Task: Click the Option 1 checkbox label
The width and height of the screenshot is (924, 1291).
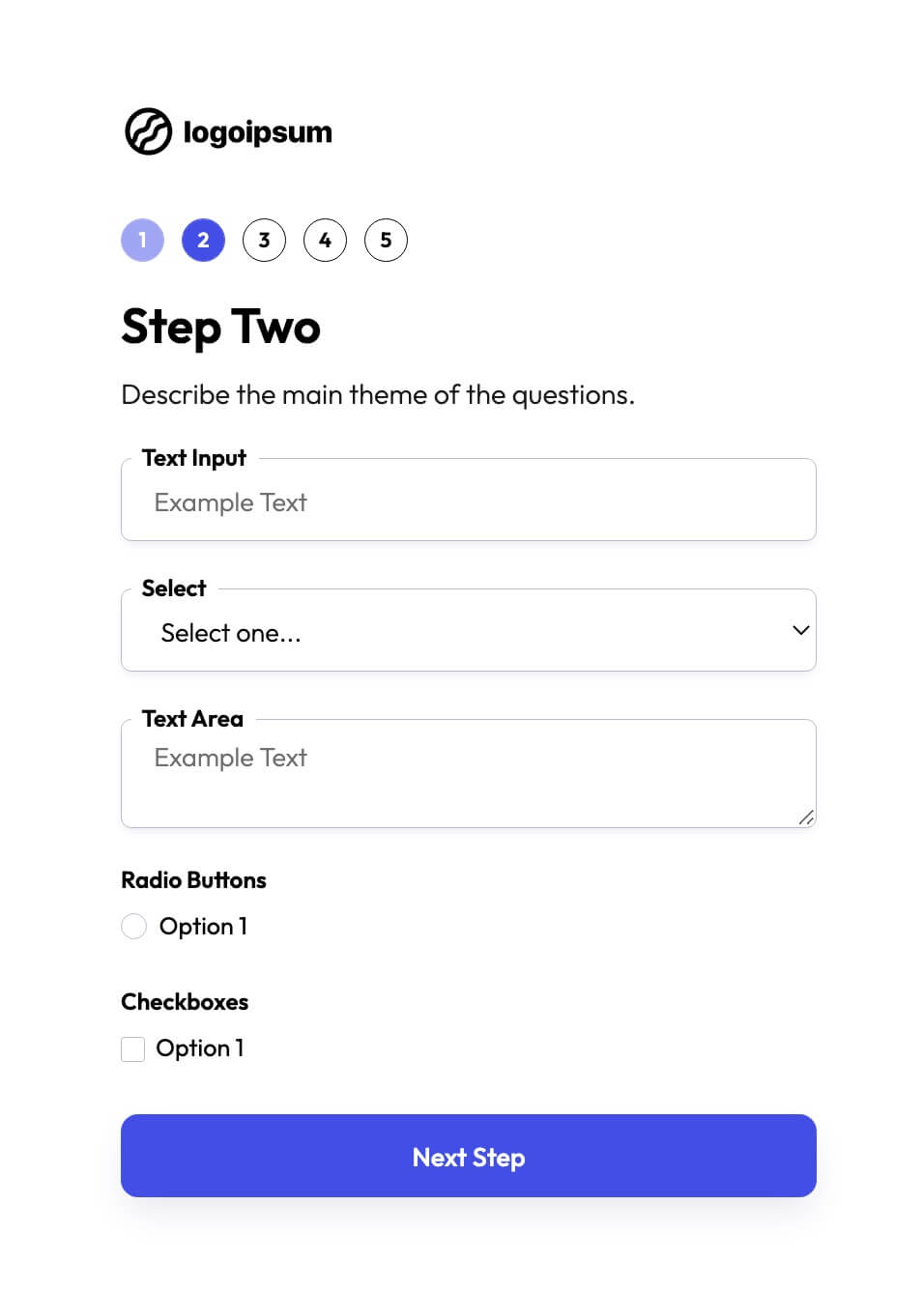Action: 199,1047
